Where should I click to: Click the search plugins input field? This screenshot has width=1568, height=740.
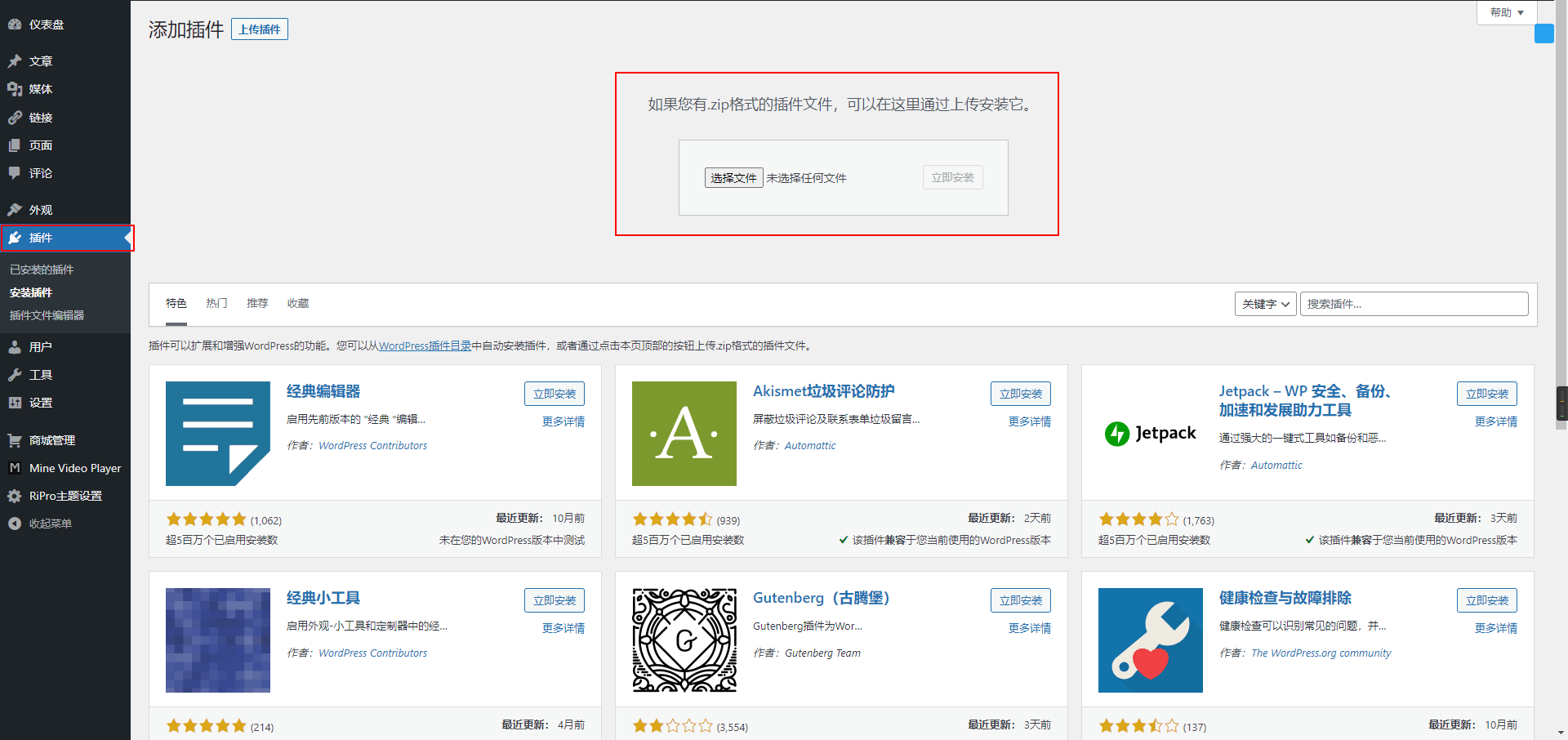pos(1414,304)
